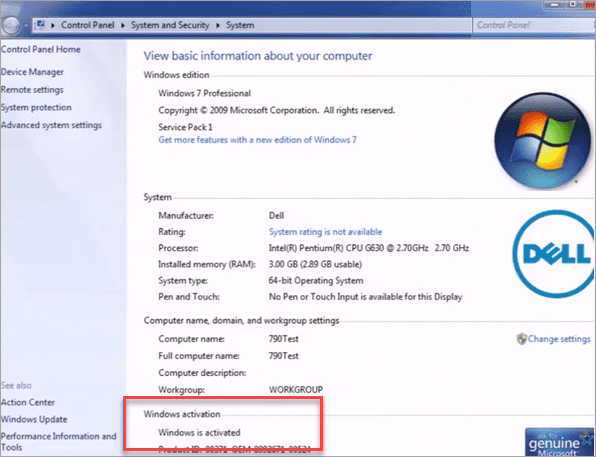Open Control Panel Home link
The image size is (596, 457).
pos(41,49)
